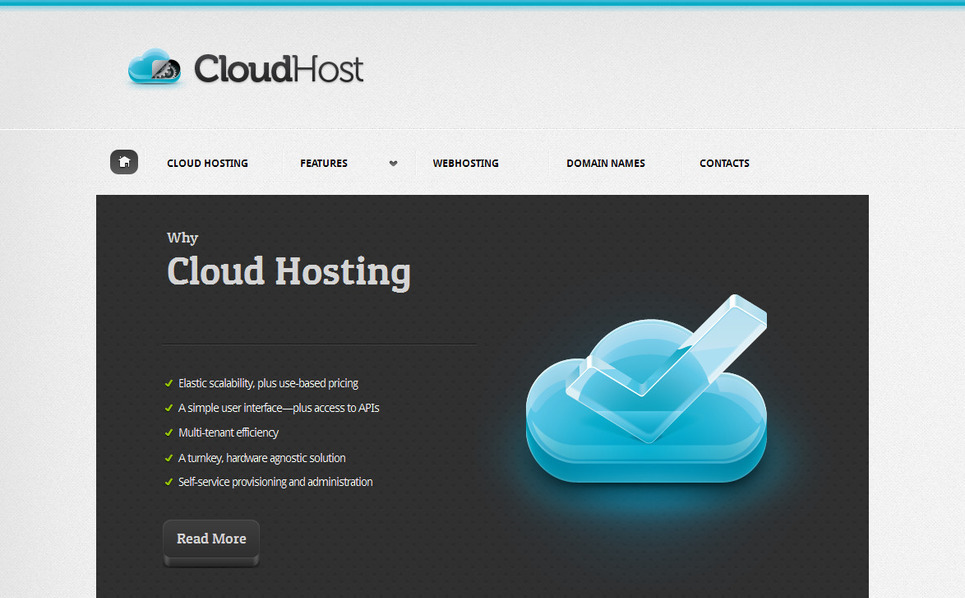This screenshot has width=965, height=598.
Task: Click "Self-service provisioning and administration" item
Action: coord(275,482)
